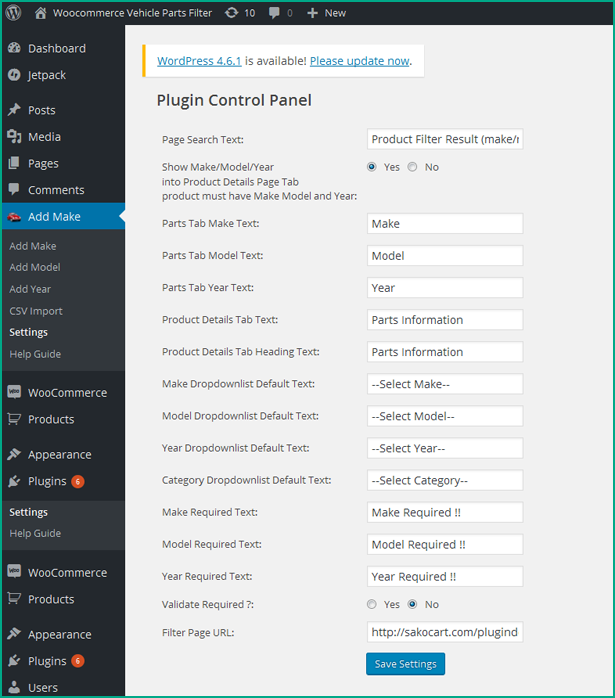The width and height of the screenshot is (615, 698).
Task: Select No for Show Make/Model/Year
Action: [413, 167]
